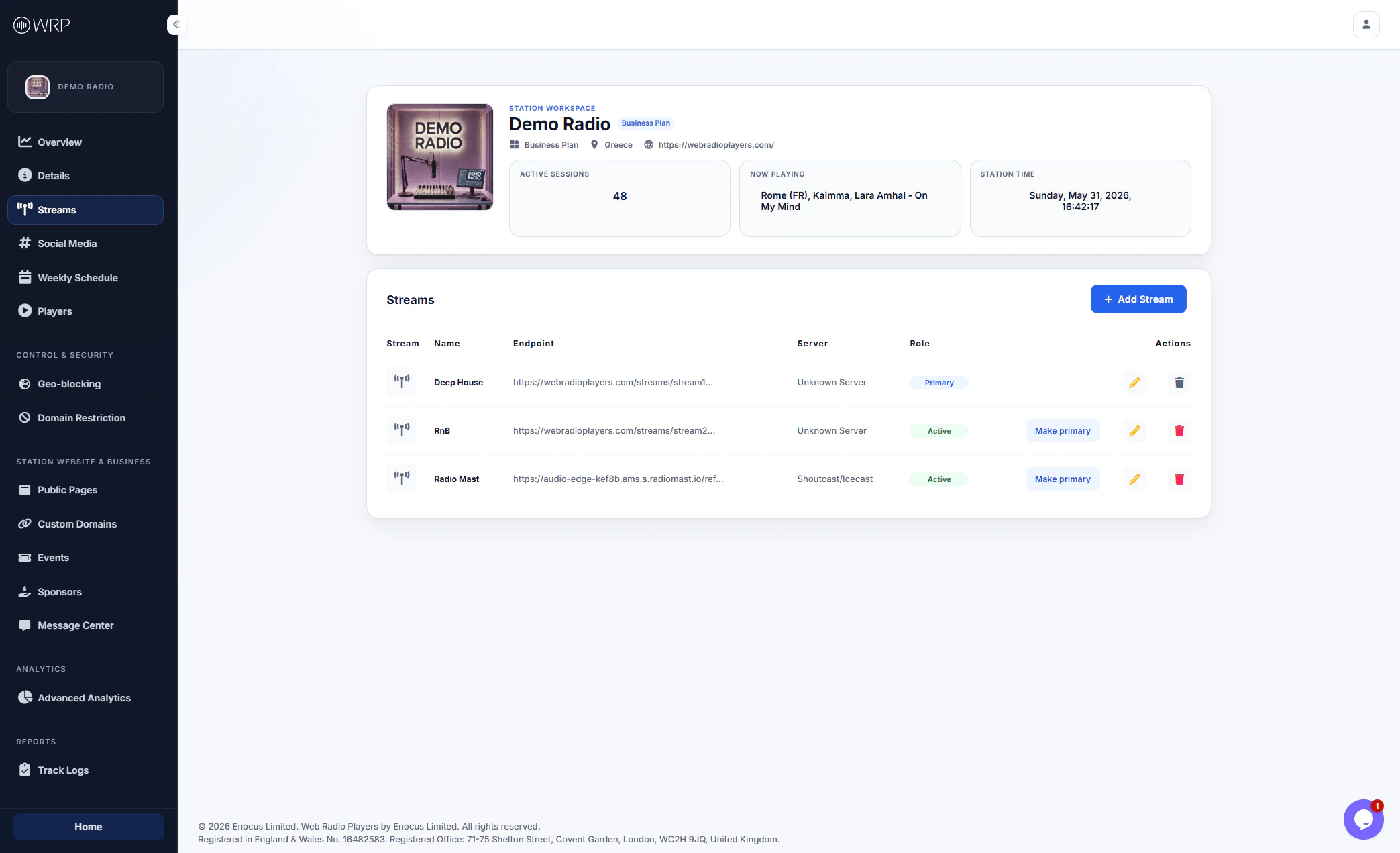Click the Radio Mast stream name
1400x853 pixels.
coord(456,479)
